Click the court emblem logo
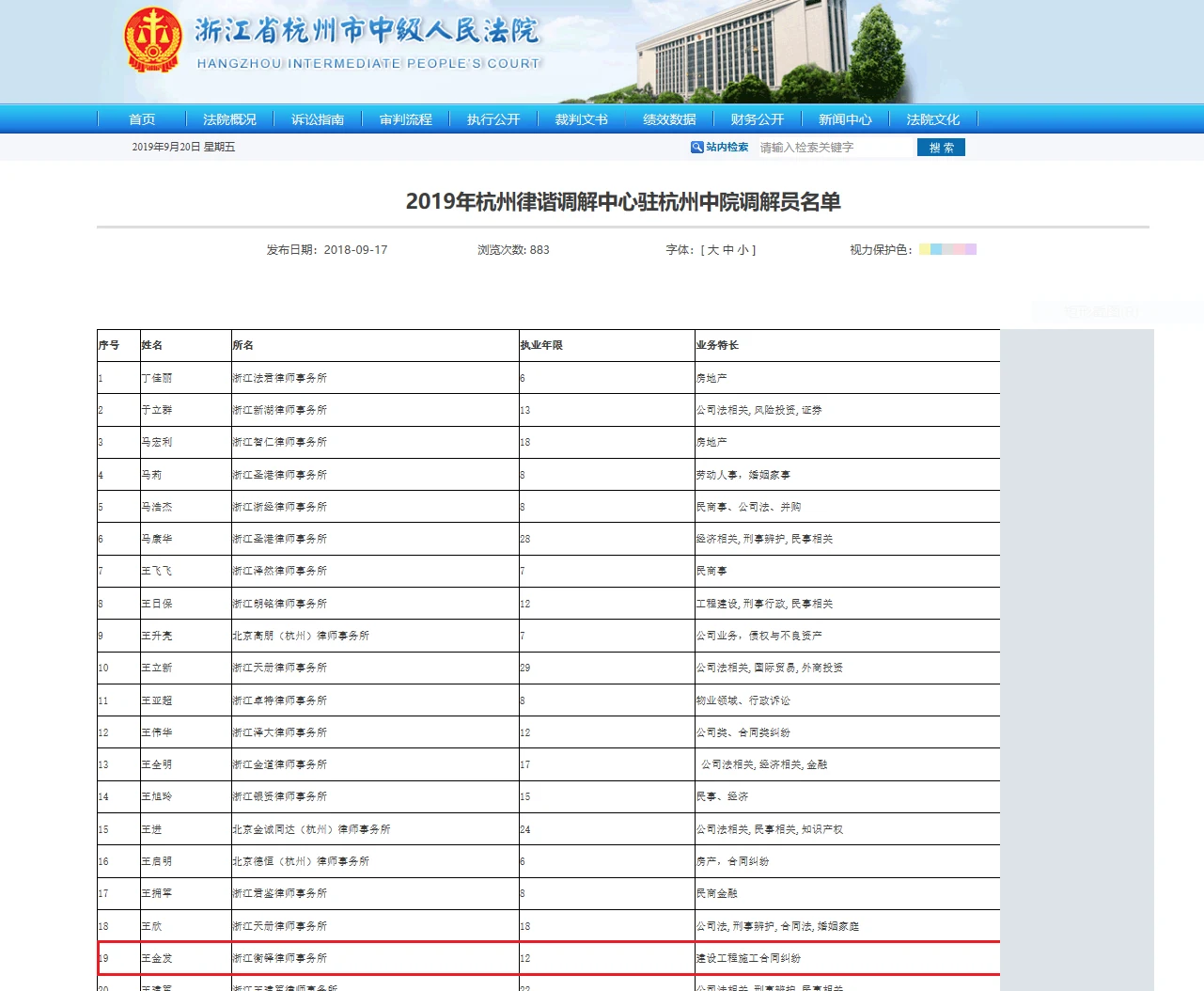 (153, 39)
